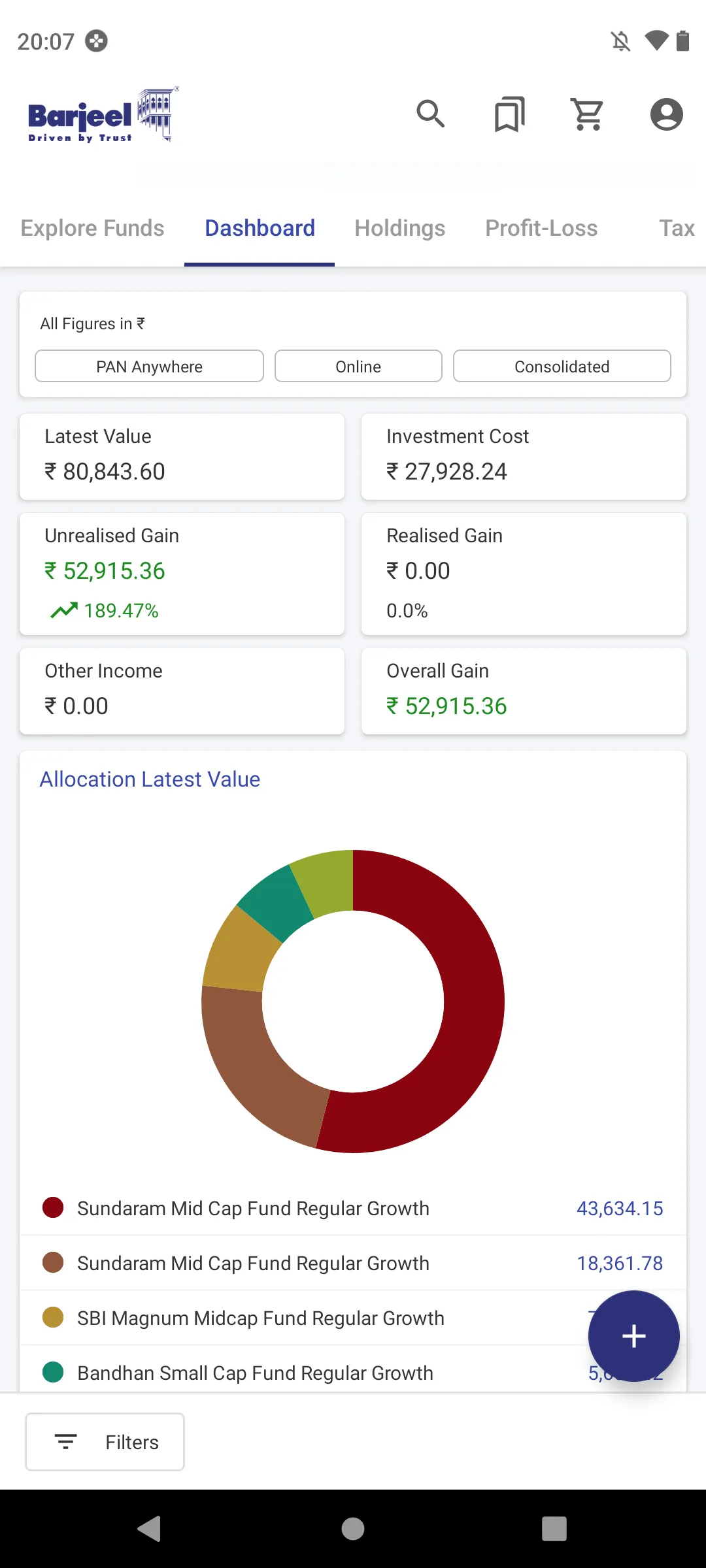The image size is (706, 1568).
Task: Switch to the Holdings tab
Action: [400, 228]
